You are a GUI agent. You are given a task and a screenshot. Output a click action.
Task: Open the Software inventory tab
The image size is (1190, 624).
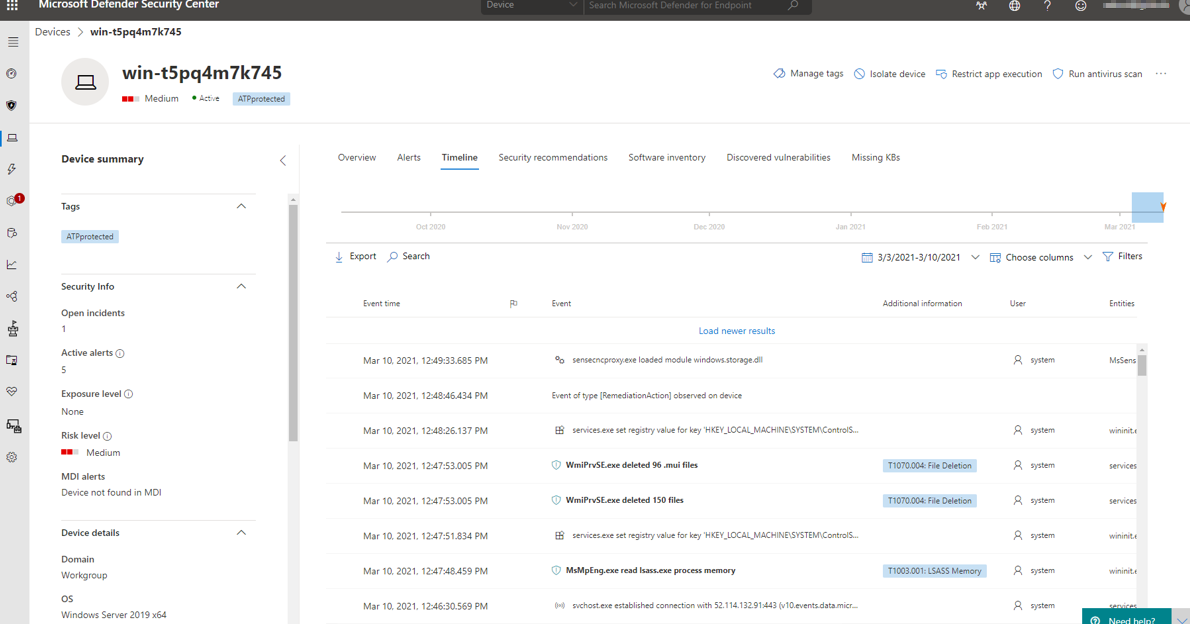(x=666, y=158)
